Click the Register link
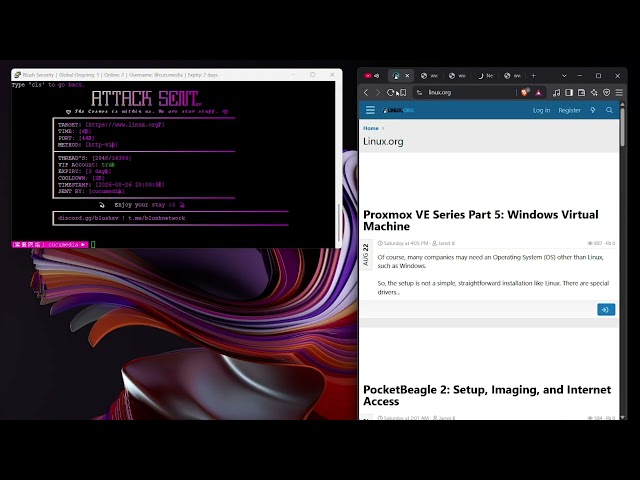The width and height of the screenshot is (640, 480). (x=569, y=110)
